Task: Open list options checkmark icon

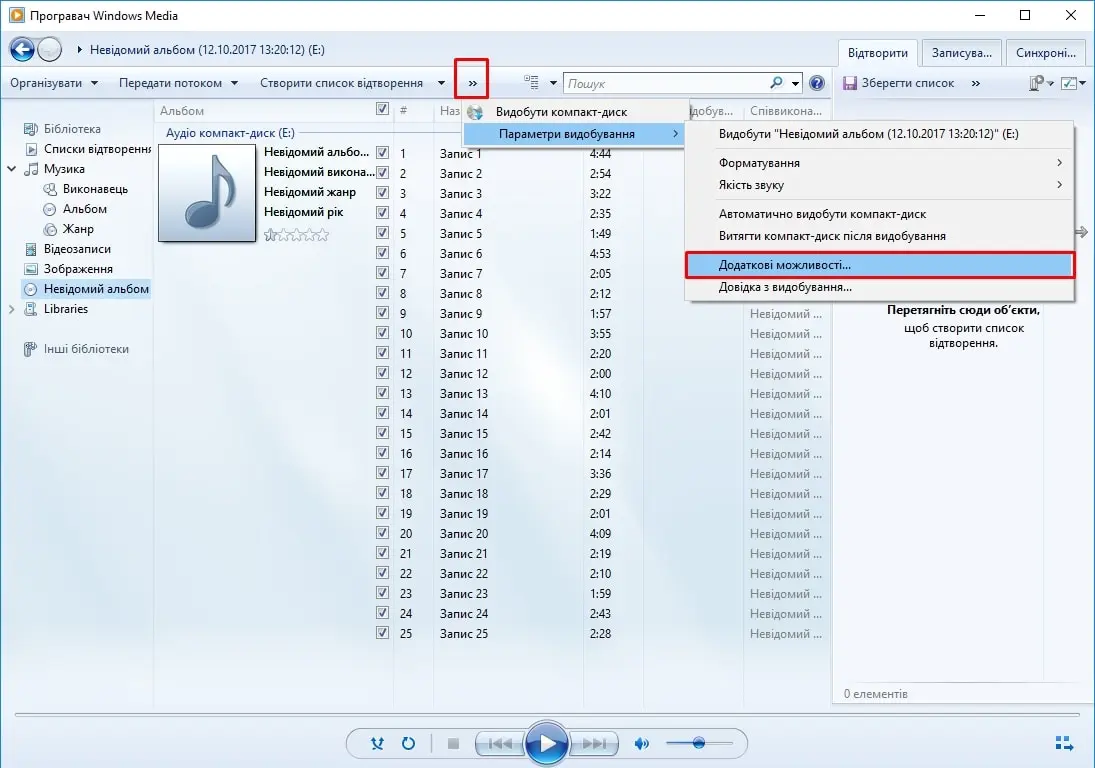Action: tap(1073, 83)
